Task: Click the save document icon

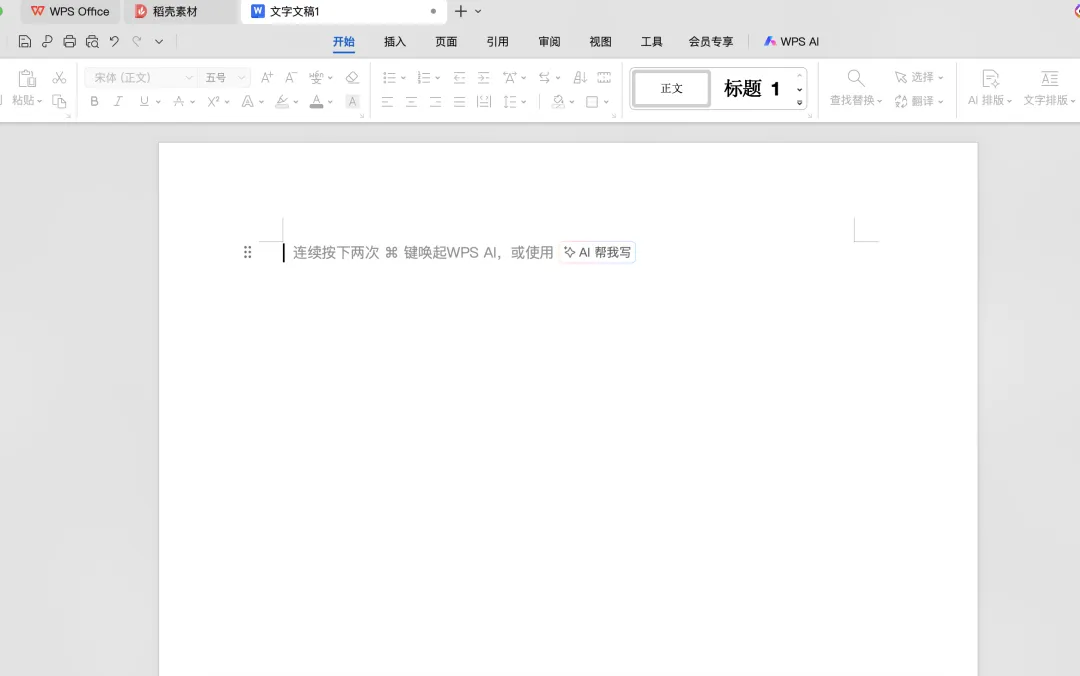Action: click(25, 41)
